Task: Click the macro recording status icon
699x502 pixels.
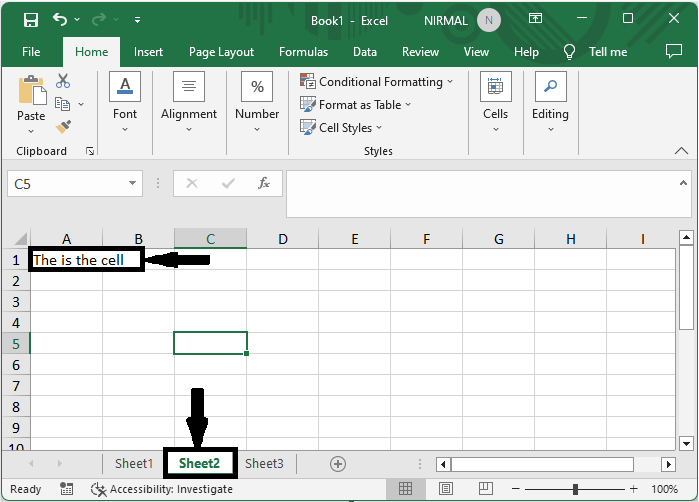Action: point(67,489)
